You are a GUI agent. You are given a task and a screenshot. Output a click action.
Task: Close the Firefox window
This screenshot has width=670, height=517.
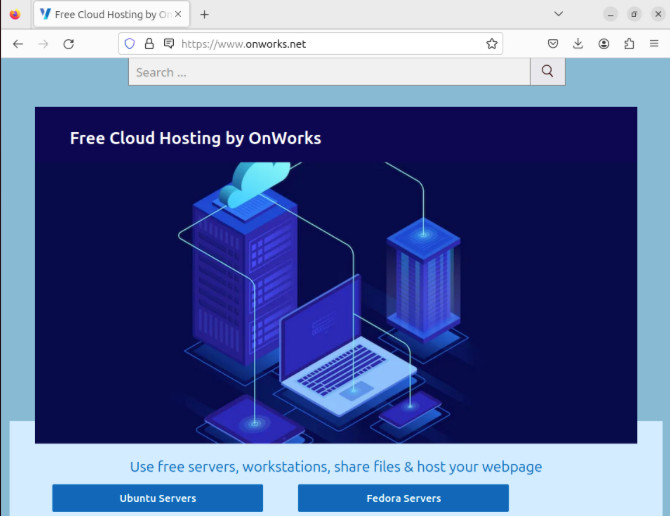[658, 15]
